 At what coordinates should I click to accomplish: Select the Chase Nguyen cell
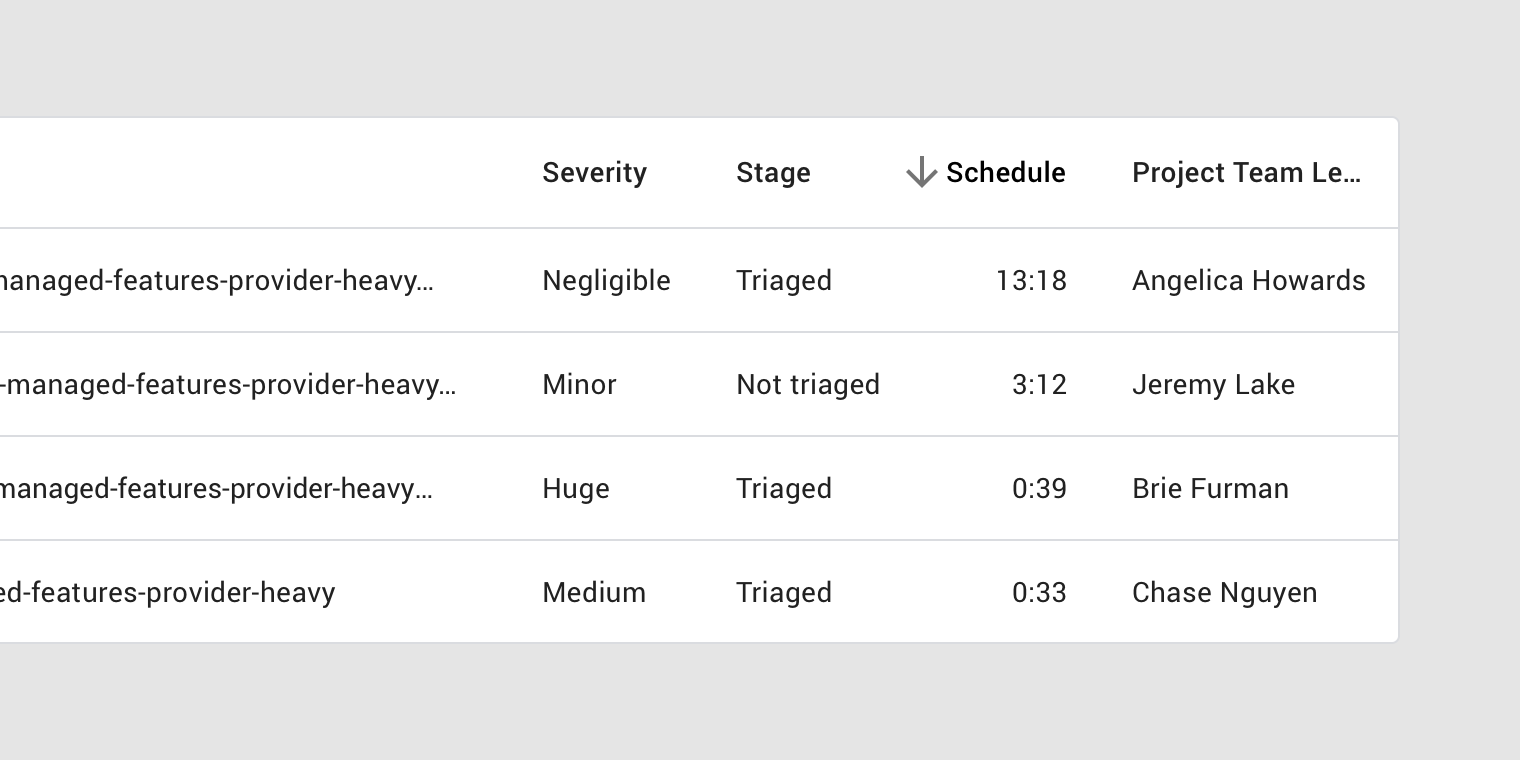[x=1224, y=593]
